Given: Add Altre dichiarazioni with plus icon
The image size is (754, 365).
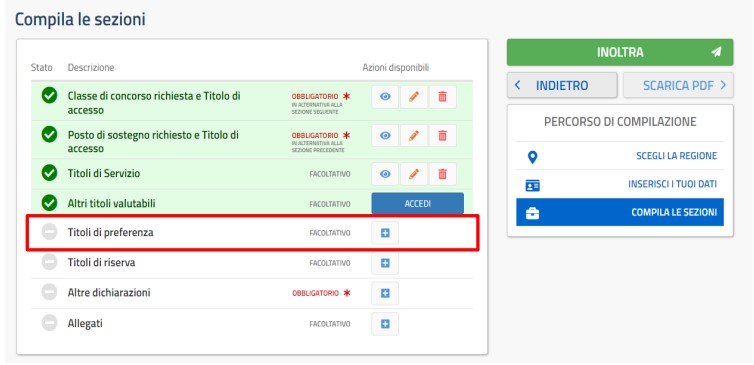Looking at the screenshot, I should [x=385, y=293].
